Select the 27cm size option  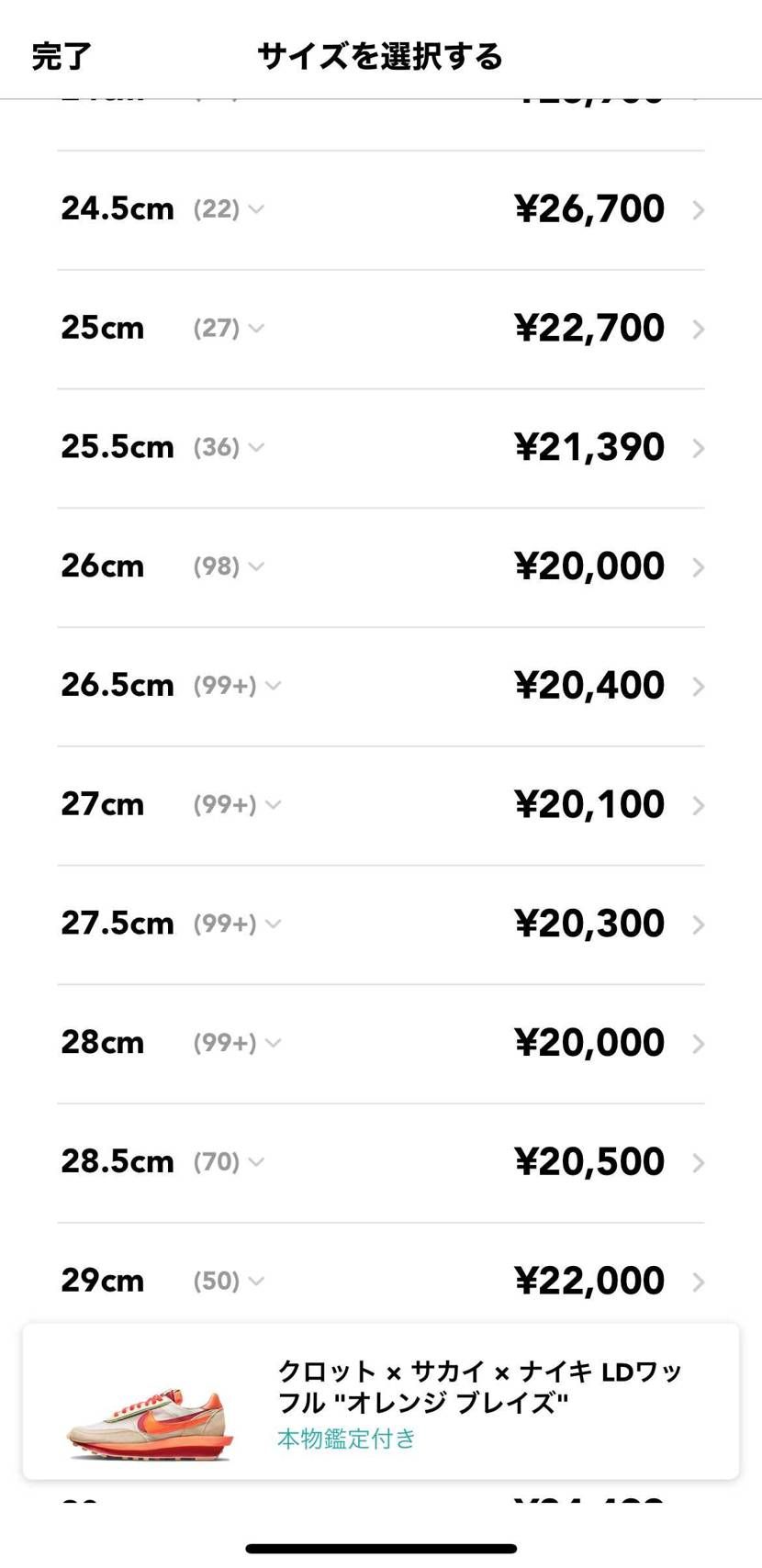click(103, 805)
